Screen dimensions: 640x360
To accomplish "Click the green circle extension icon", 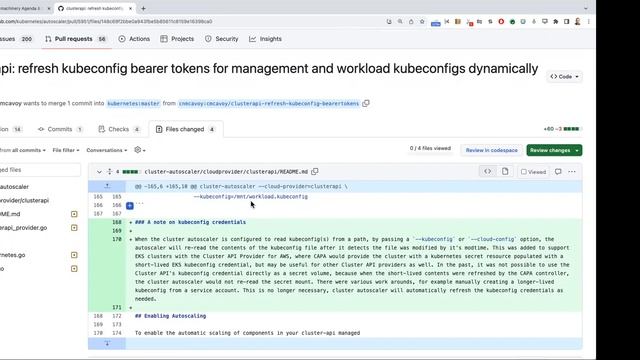I will point(512,22).
